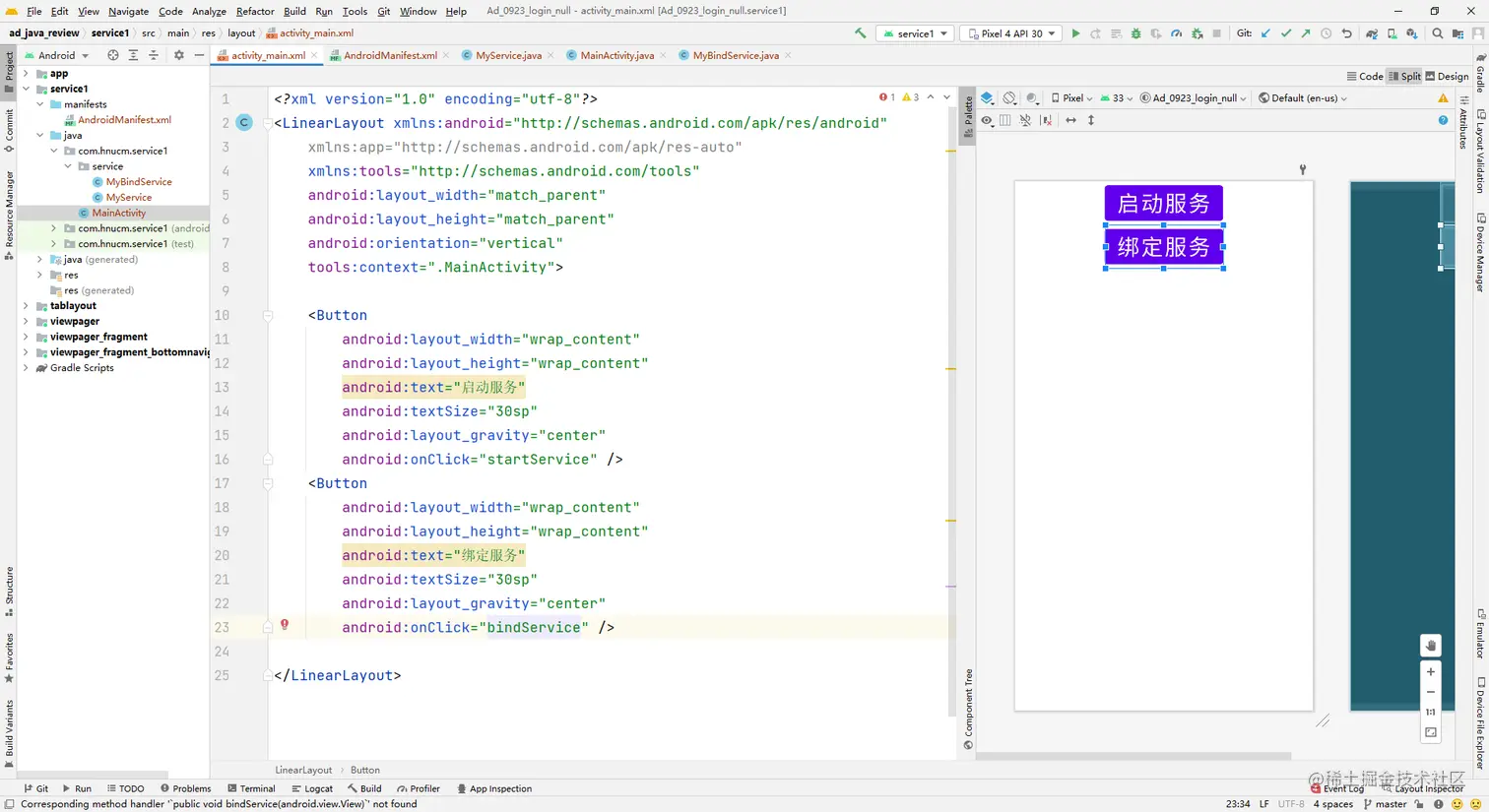Switch editor to Split view

[x=1404, y=76]
